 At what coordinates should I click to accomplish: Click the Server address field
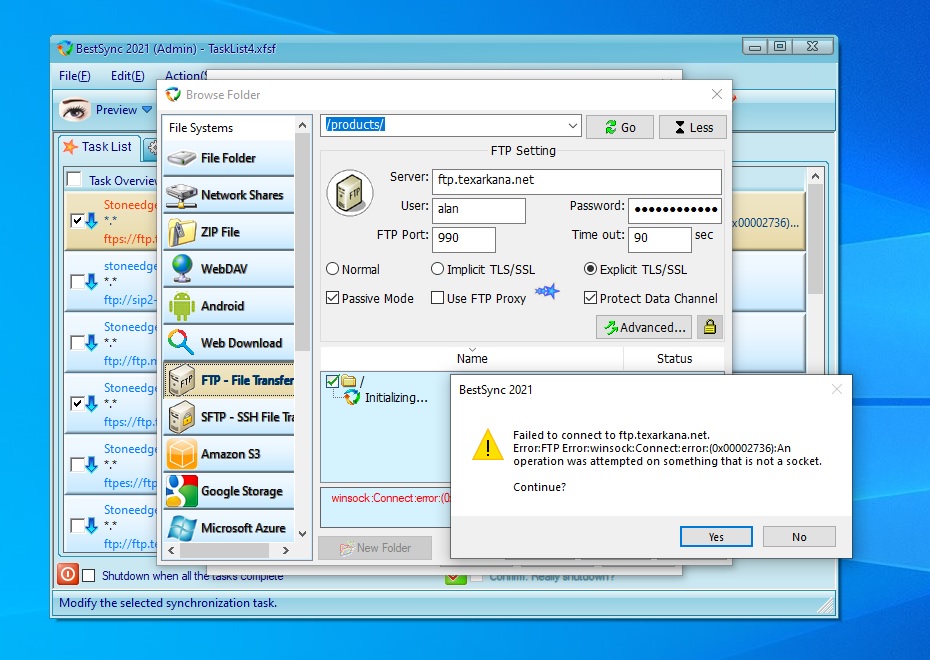(577, 181)
